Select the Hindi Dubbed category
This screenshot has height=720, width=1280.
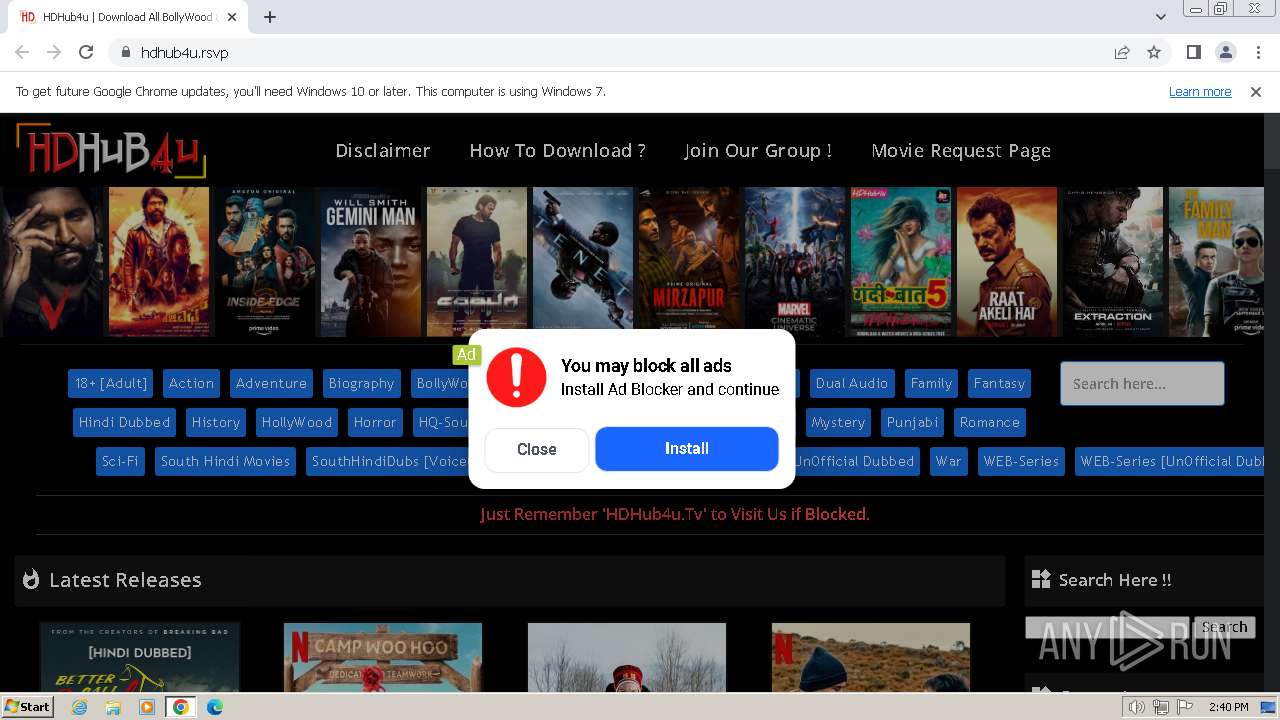click(x=124, y=422)
